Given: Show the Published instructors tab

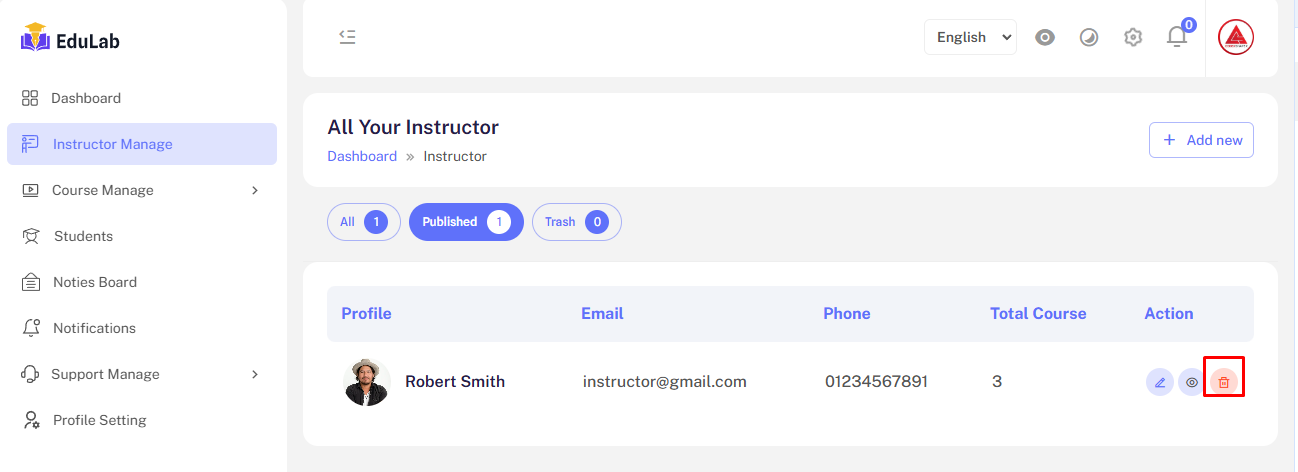Looking at the screenshot, I should [x=466, y=222].
